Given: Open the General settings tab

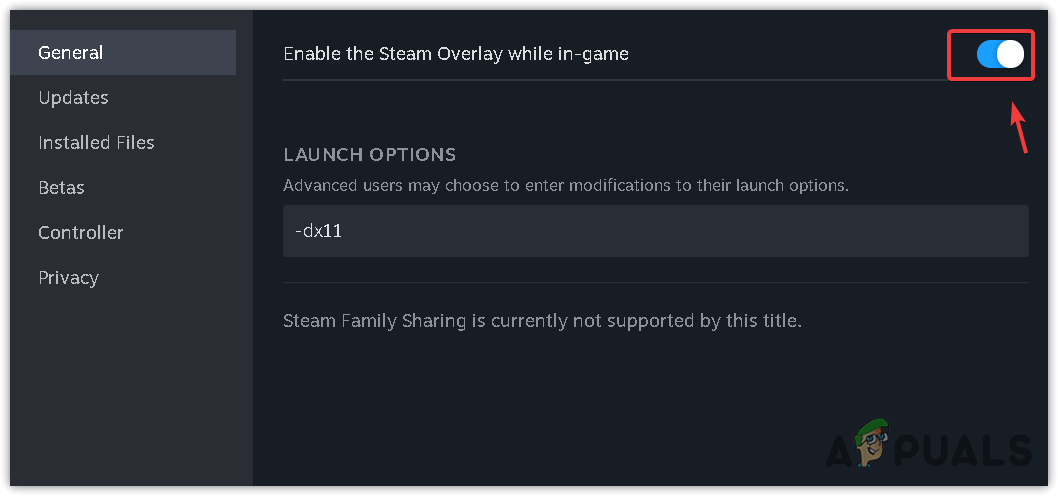Looking at the screenshot, I should tap(70, 53).
